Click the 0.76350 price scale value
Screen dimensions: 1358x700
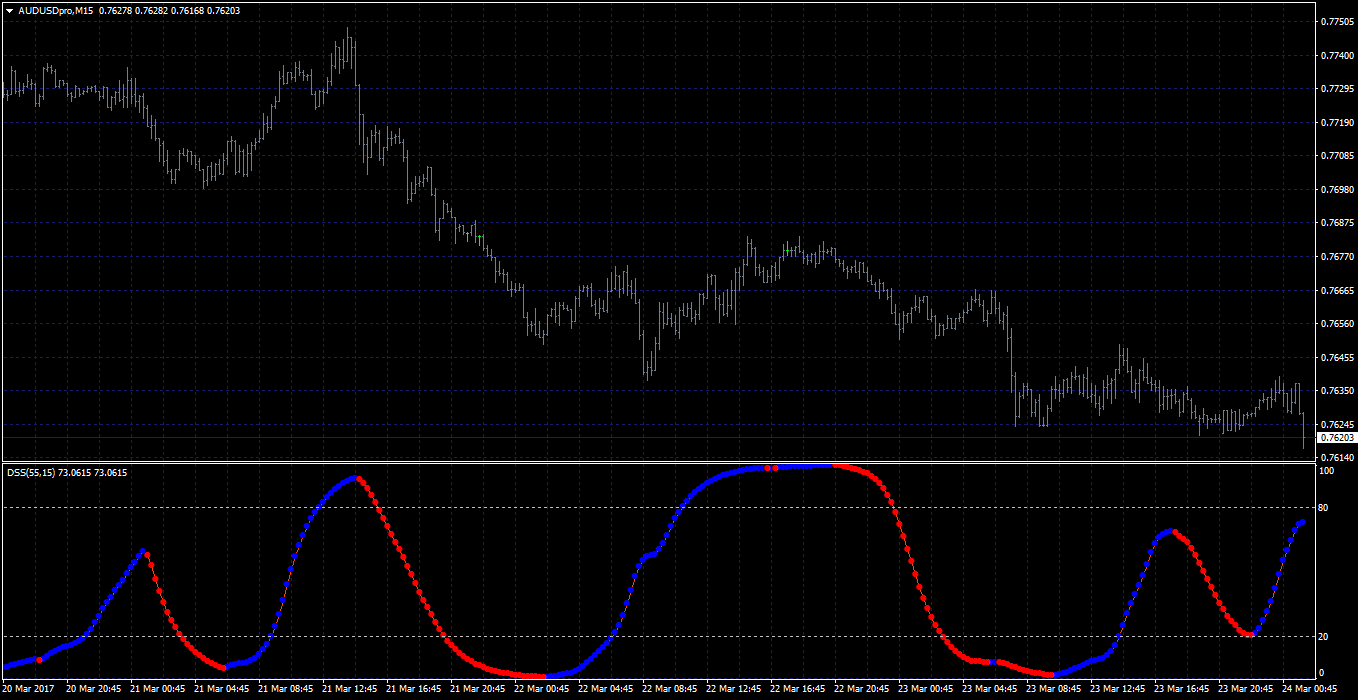[x=1337, y=391]
